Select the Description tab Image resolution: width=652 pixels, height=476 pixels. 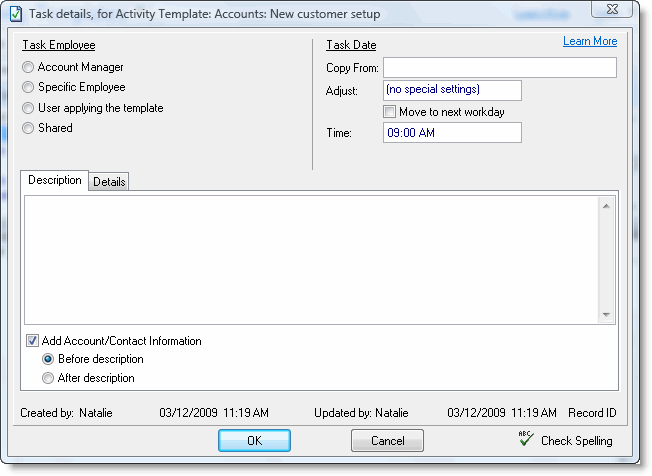55,181
